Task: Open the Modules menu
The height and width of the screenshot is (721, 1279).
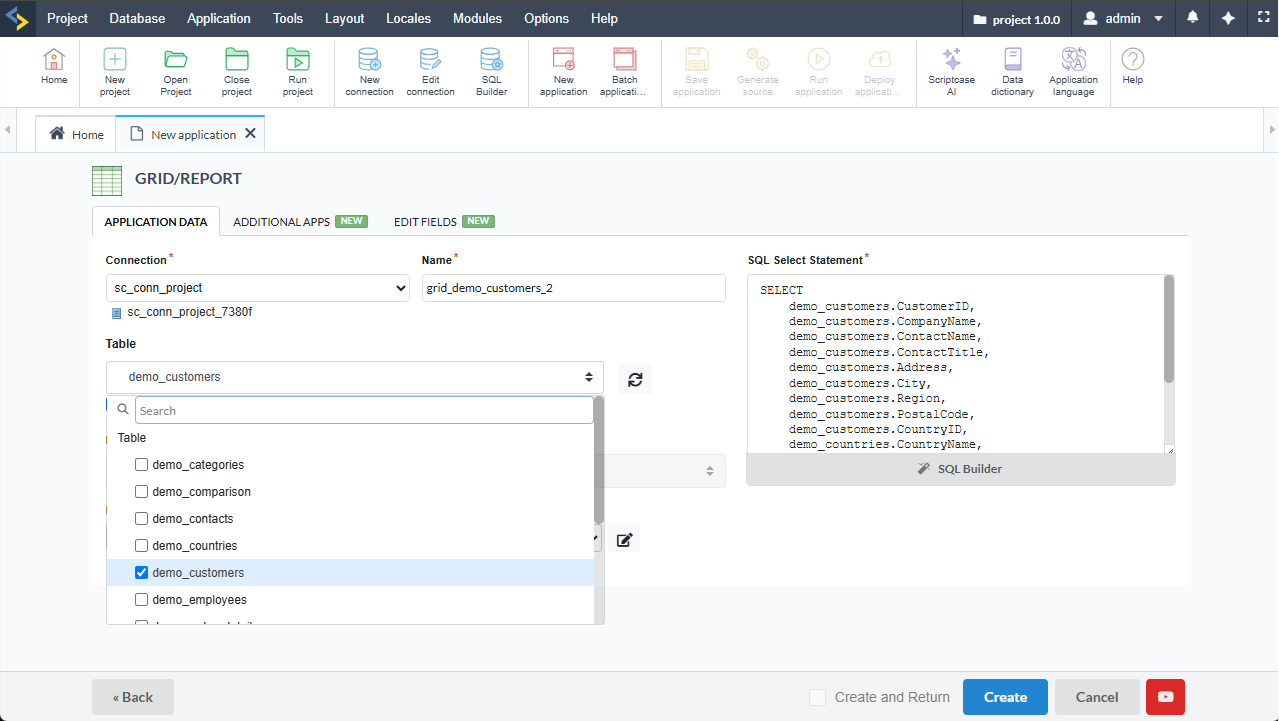Action: click(478, 18)
